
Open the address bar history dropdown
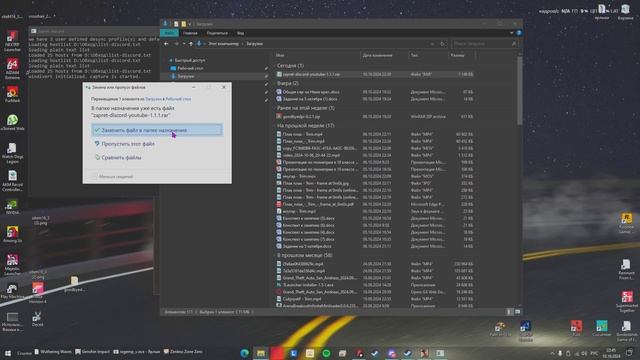[432, 44]
